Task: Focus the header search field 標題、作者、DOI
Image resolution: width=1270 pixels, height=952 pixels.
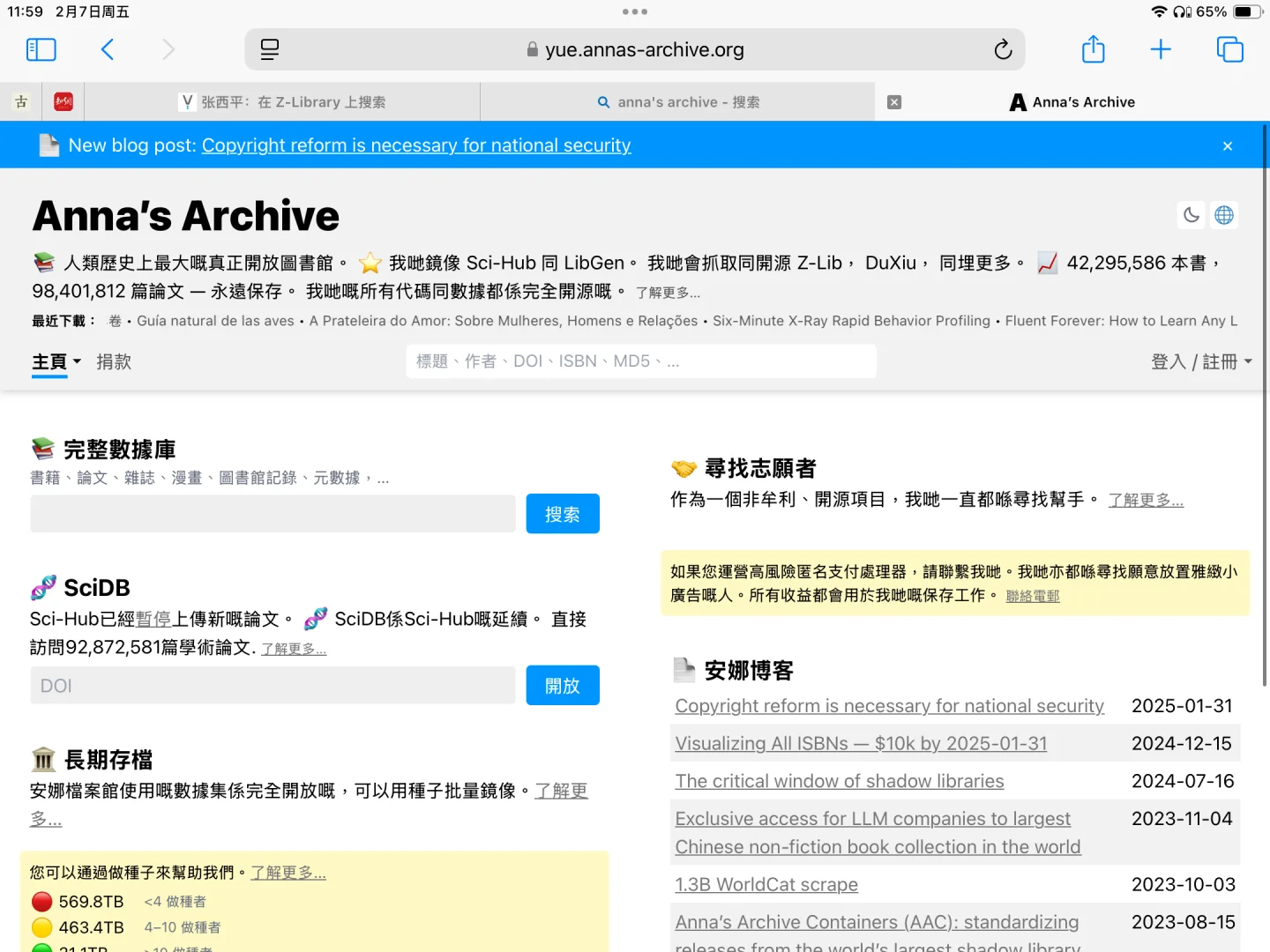Action: [641, 361]
